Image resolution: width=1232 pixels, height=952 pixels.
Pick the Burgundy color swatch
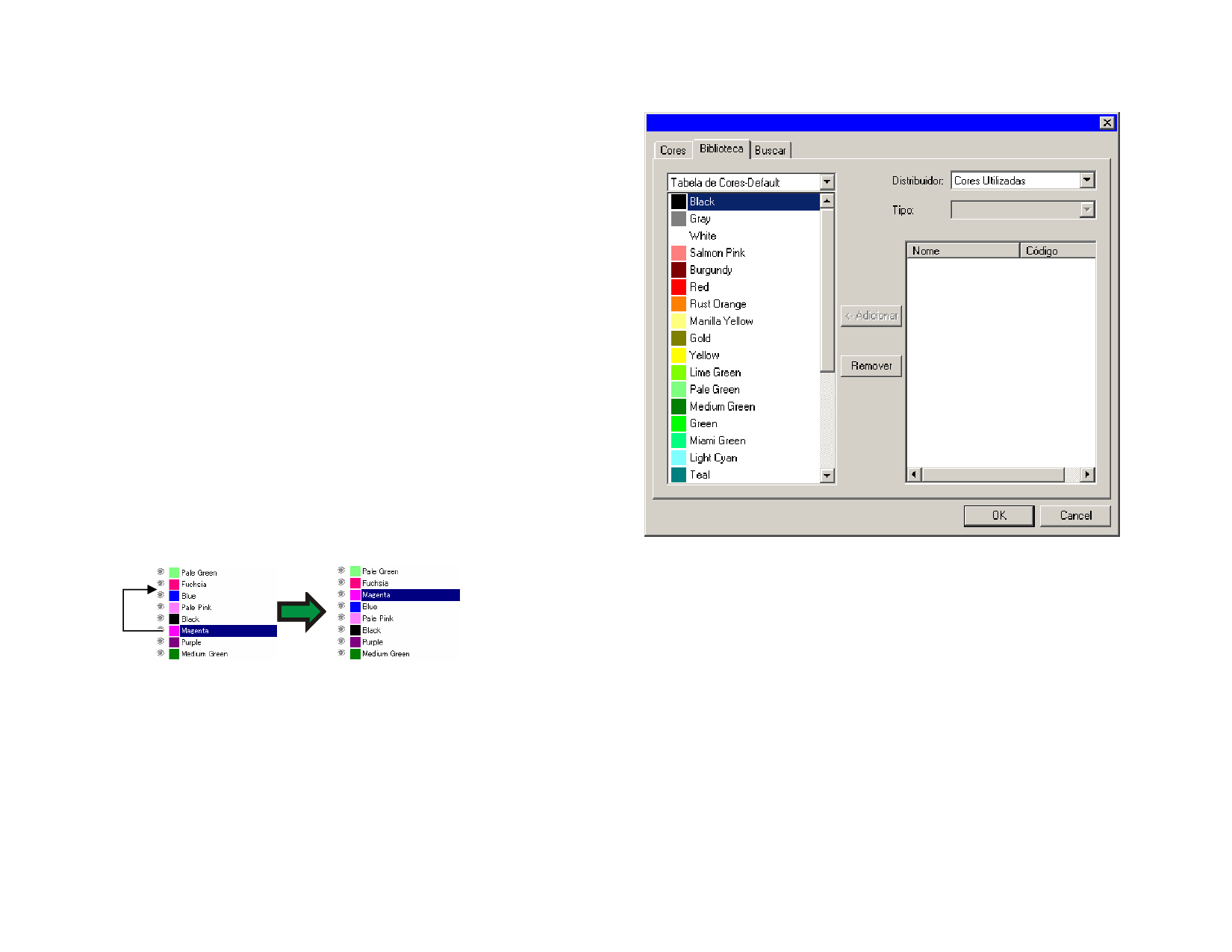pyautogui.click(x=678, y=270)
